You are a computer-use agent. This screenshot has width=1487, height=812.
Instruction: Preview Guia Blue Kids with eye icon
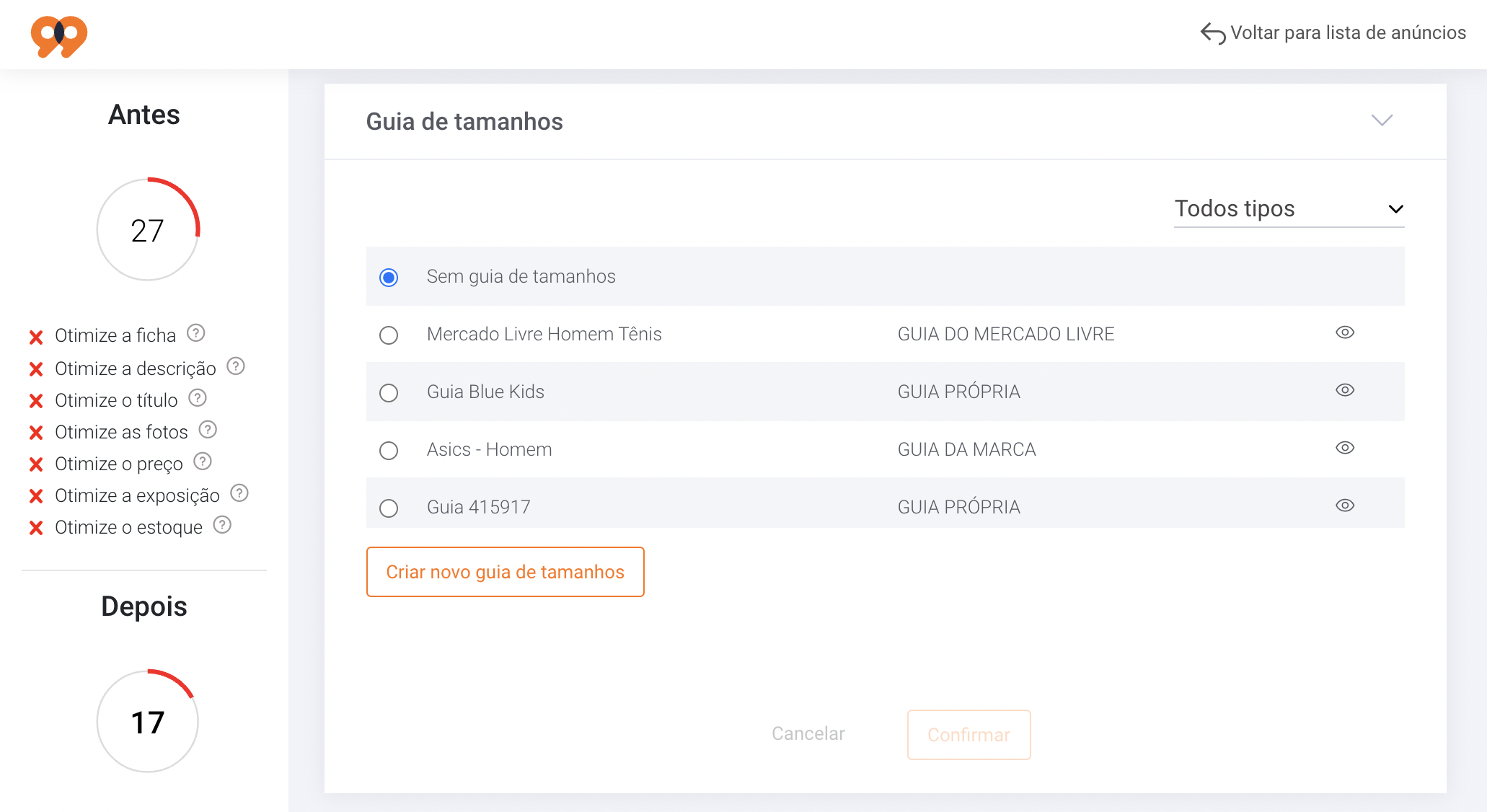pos(1345,390)
